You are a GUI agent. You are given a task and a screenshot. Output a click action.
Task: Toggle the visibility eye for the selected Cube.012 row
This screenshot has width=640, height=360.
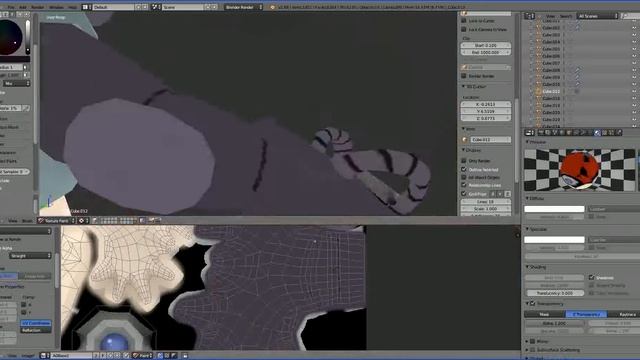point(635,91)
